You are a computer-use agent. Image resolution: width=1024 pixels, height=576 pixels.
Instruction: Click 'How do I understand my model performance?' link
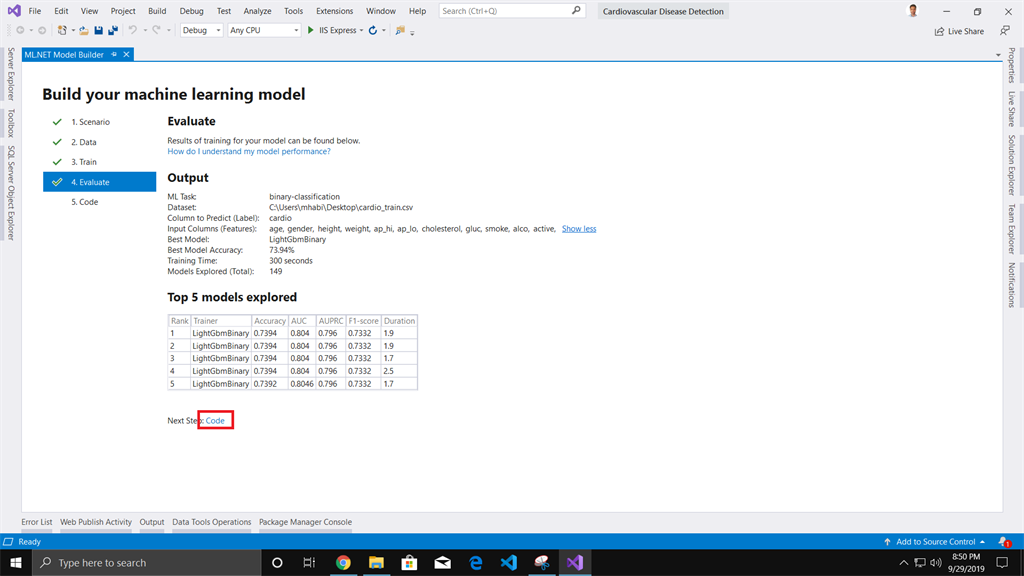click(249, 151)
